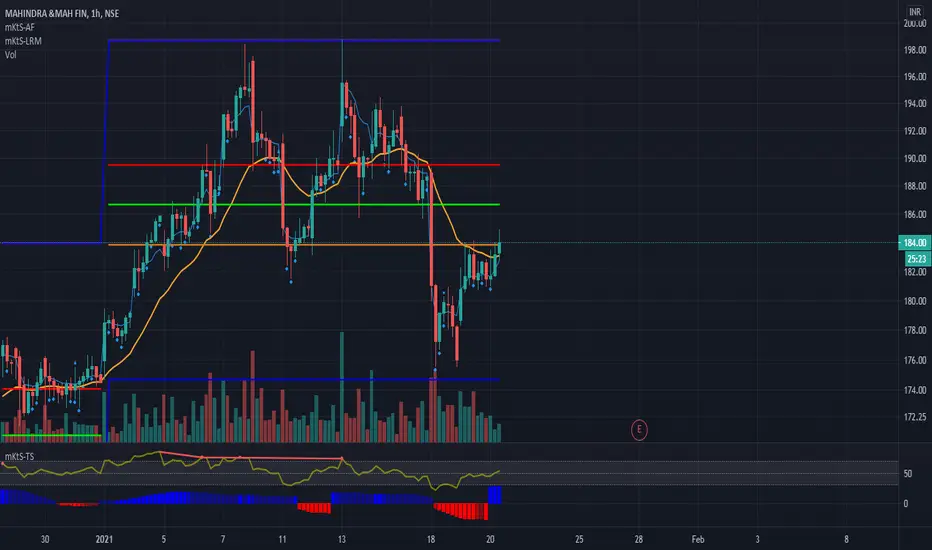Click the 188.00 price axis label
The width and height of the screenshot is (932, 550).
[915, 186]
